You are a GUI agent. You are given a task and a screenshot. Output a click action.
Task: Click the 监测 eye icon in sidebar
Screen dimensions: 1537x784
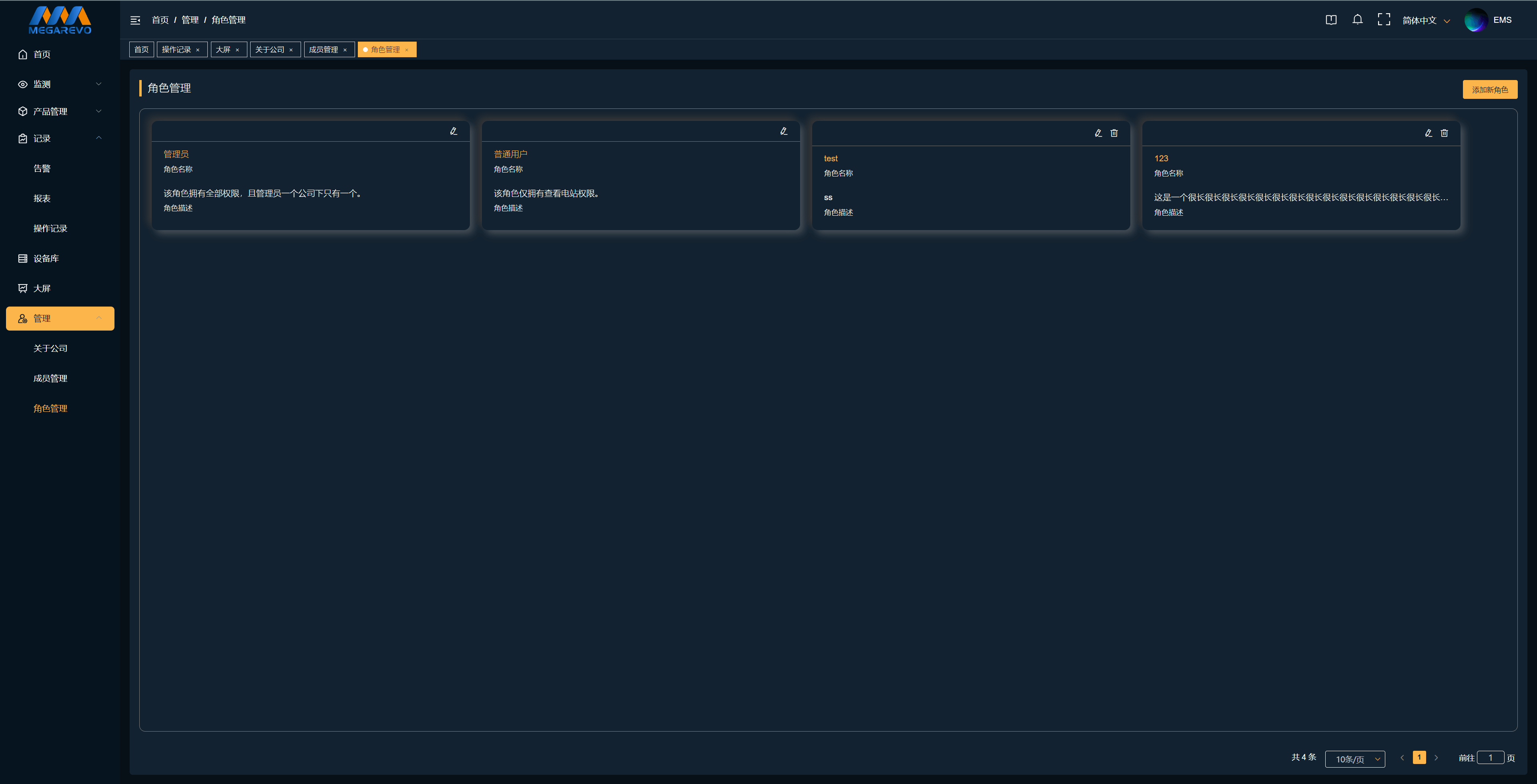23,84
